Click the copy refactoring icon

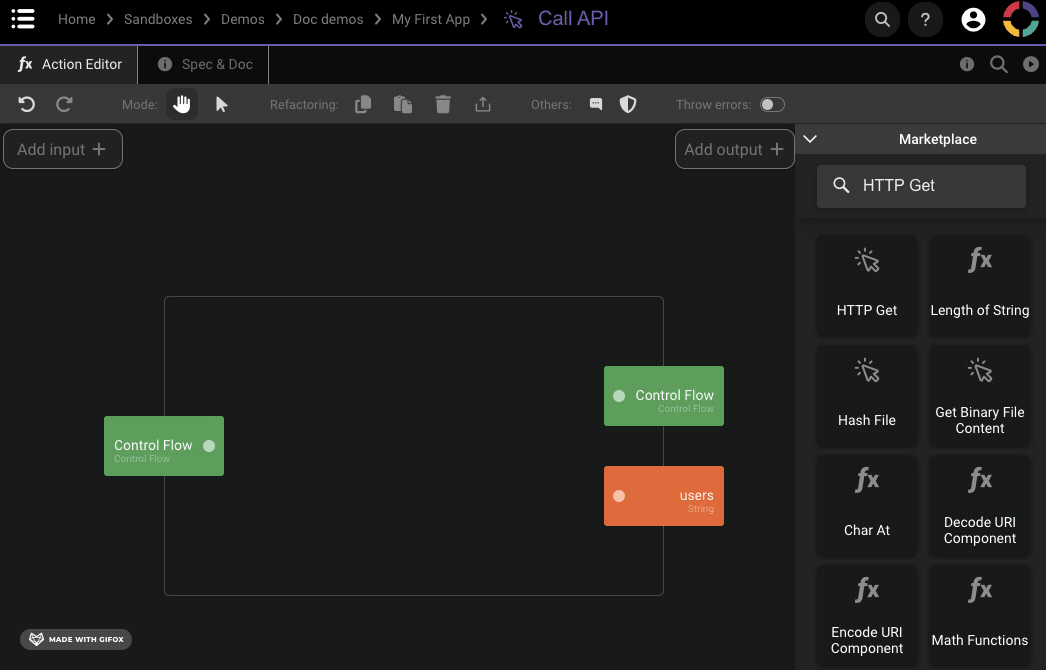(x=363, y=104)
